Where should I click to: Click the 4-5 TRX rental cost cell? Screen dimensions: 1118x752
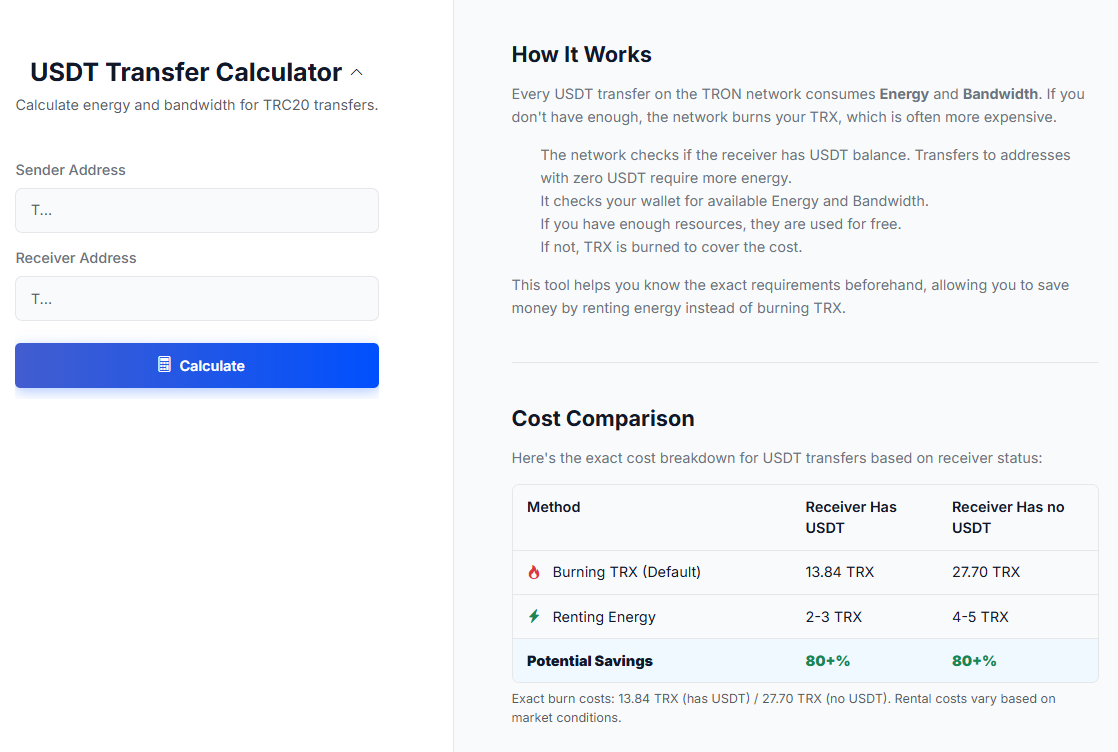pyautogui.click(x=980, y=617)
